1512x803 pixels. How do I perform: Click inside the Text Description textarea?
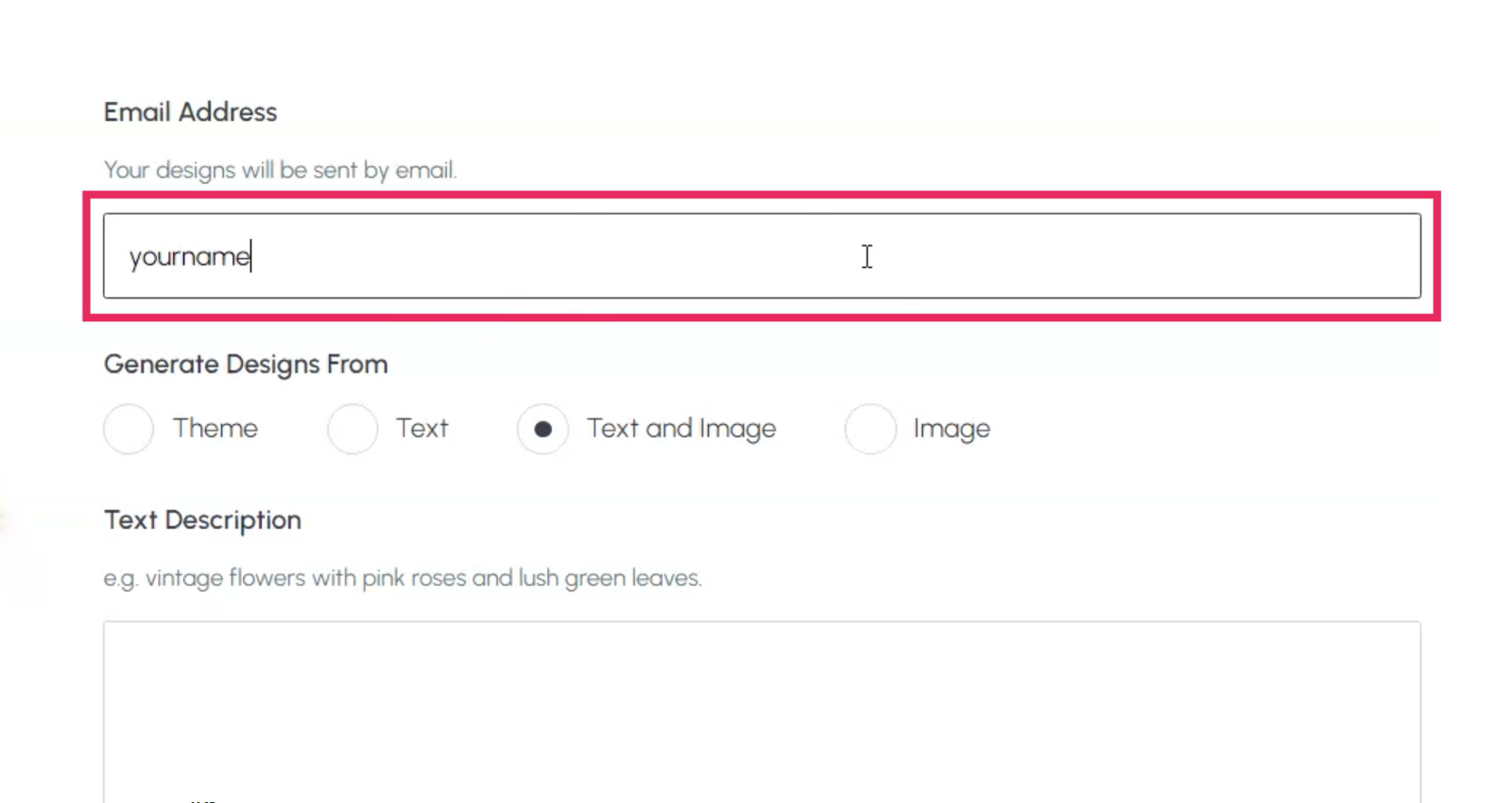tap(762, 711)
